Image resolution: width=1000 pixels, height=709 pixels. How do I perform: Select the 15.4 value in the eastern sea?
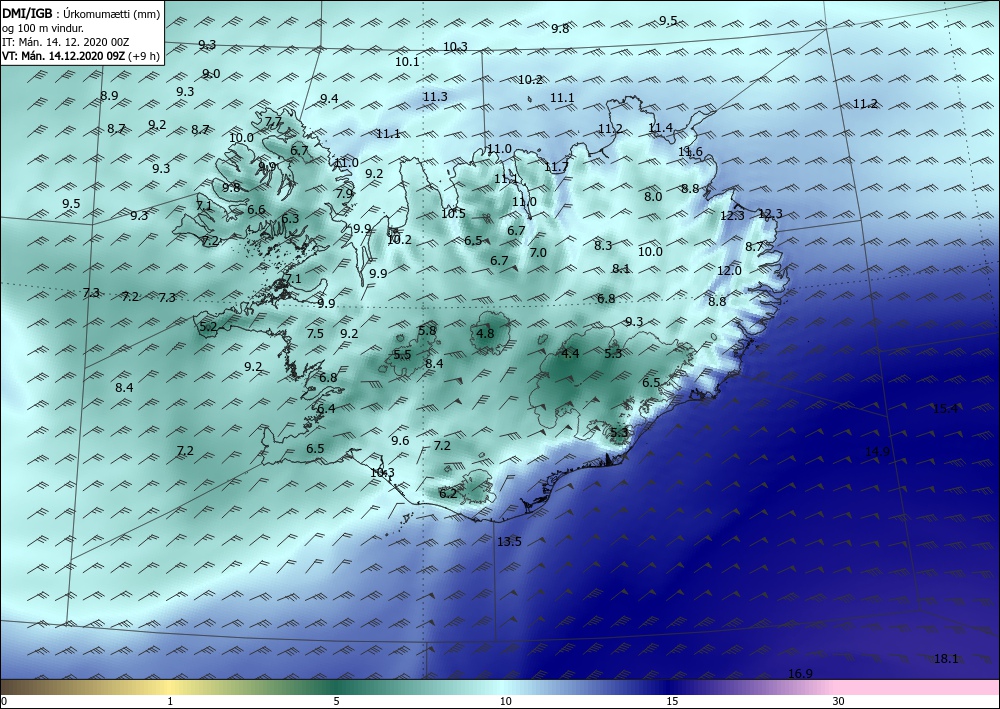point(945,409)
